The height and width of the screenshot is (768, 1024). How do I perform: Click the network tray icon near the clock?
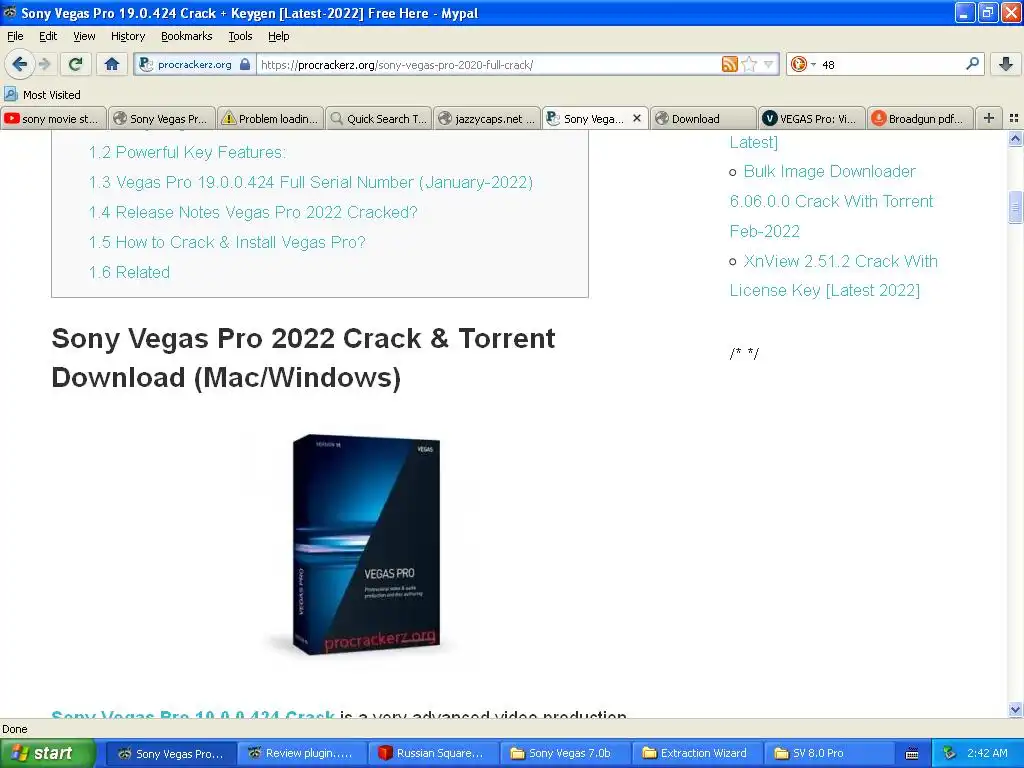(949, 753)
